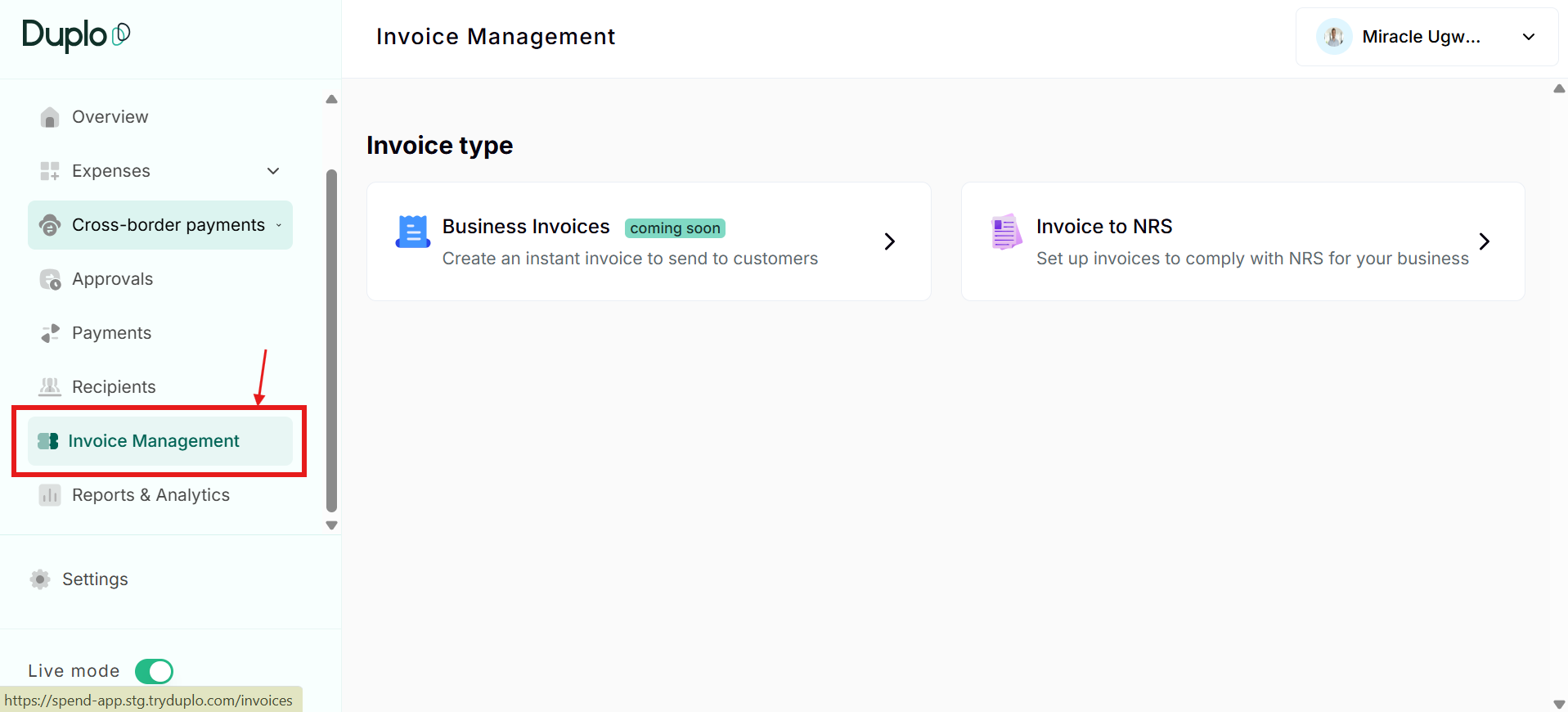Expand the Expenses submenu chevron

click(x=273, y=171)
